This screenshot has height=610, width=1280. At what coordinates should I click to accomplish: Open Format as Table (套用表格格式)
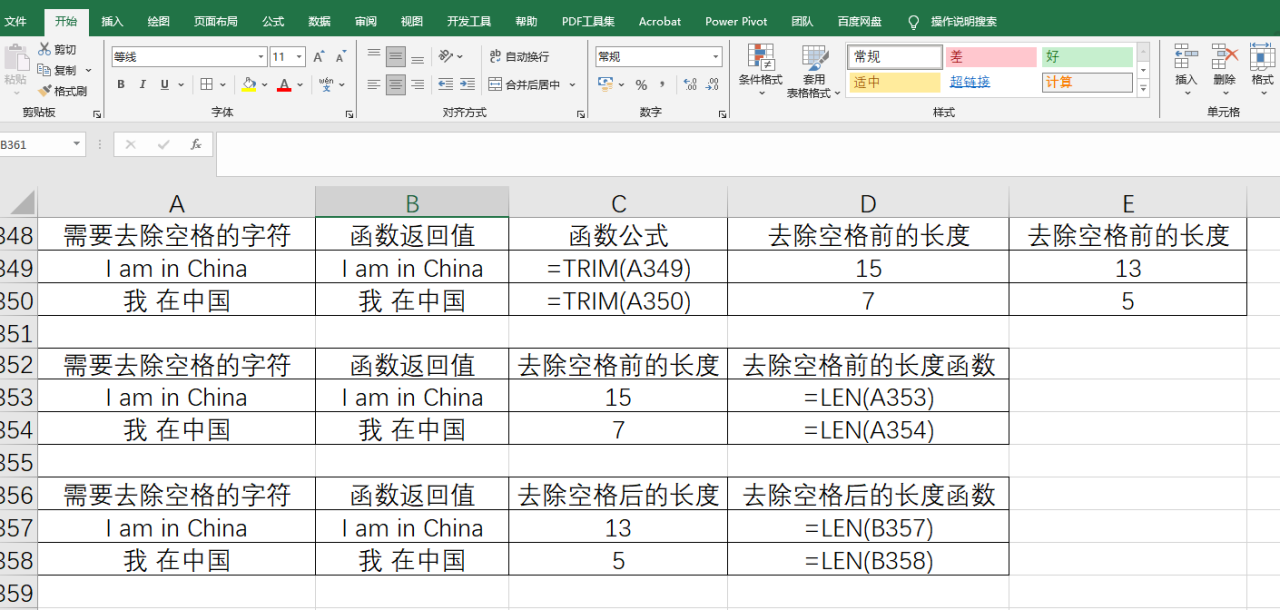pos(814,70)
